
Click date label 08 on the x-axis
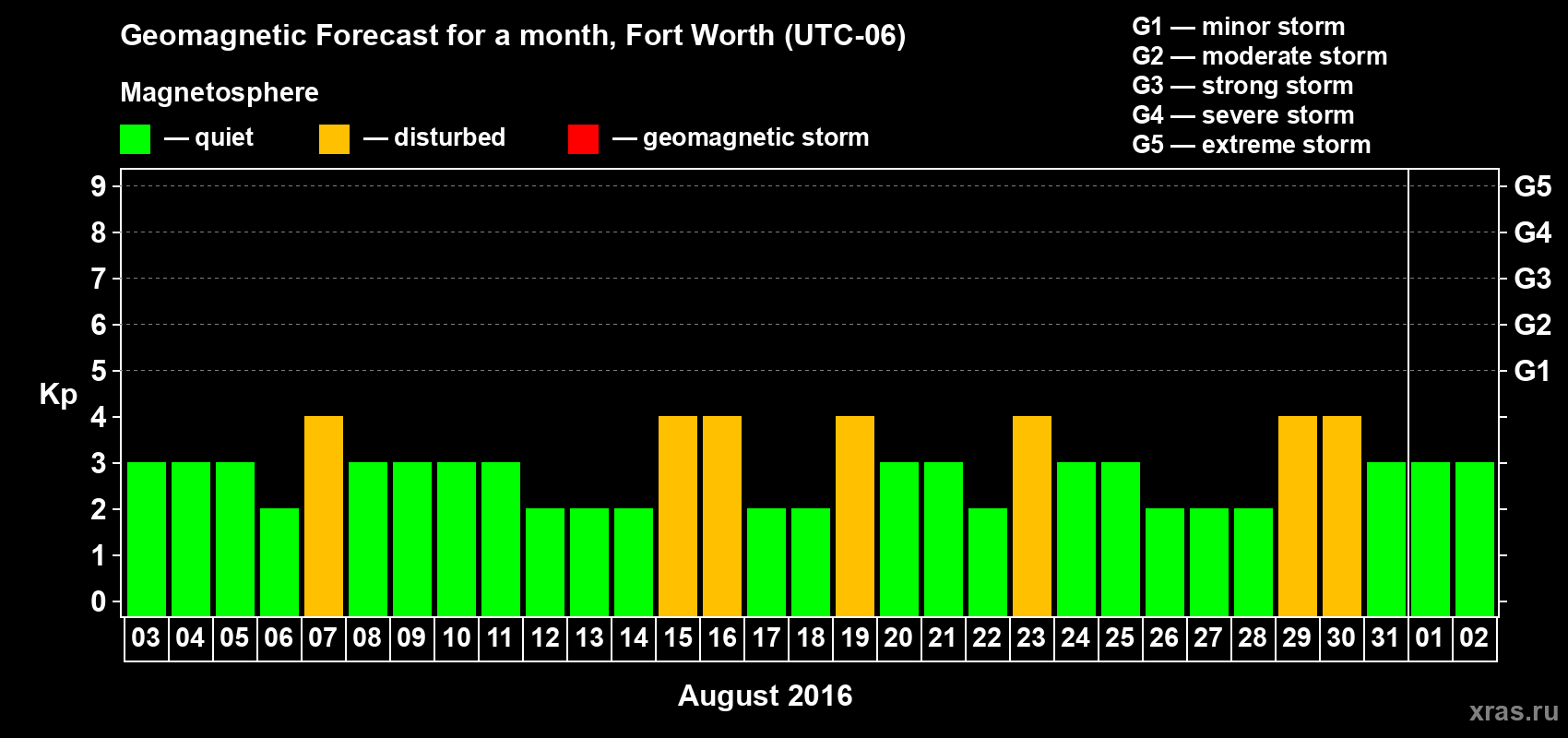tap(367, 638)
